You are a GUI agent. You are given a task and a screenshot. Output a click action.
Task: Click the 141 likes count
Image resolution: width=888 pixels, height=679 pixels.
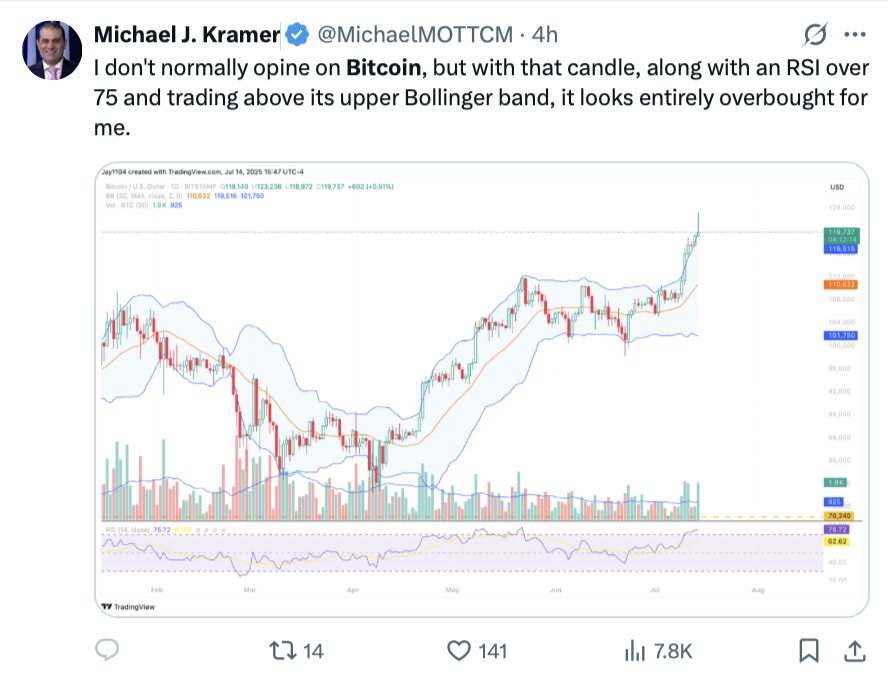495,650
